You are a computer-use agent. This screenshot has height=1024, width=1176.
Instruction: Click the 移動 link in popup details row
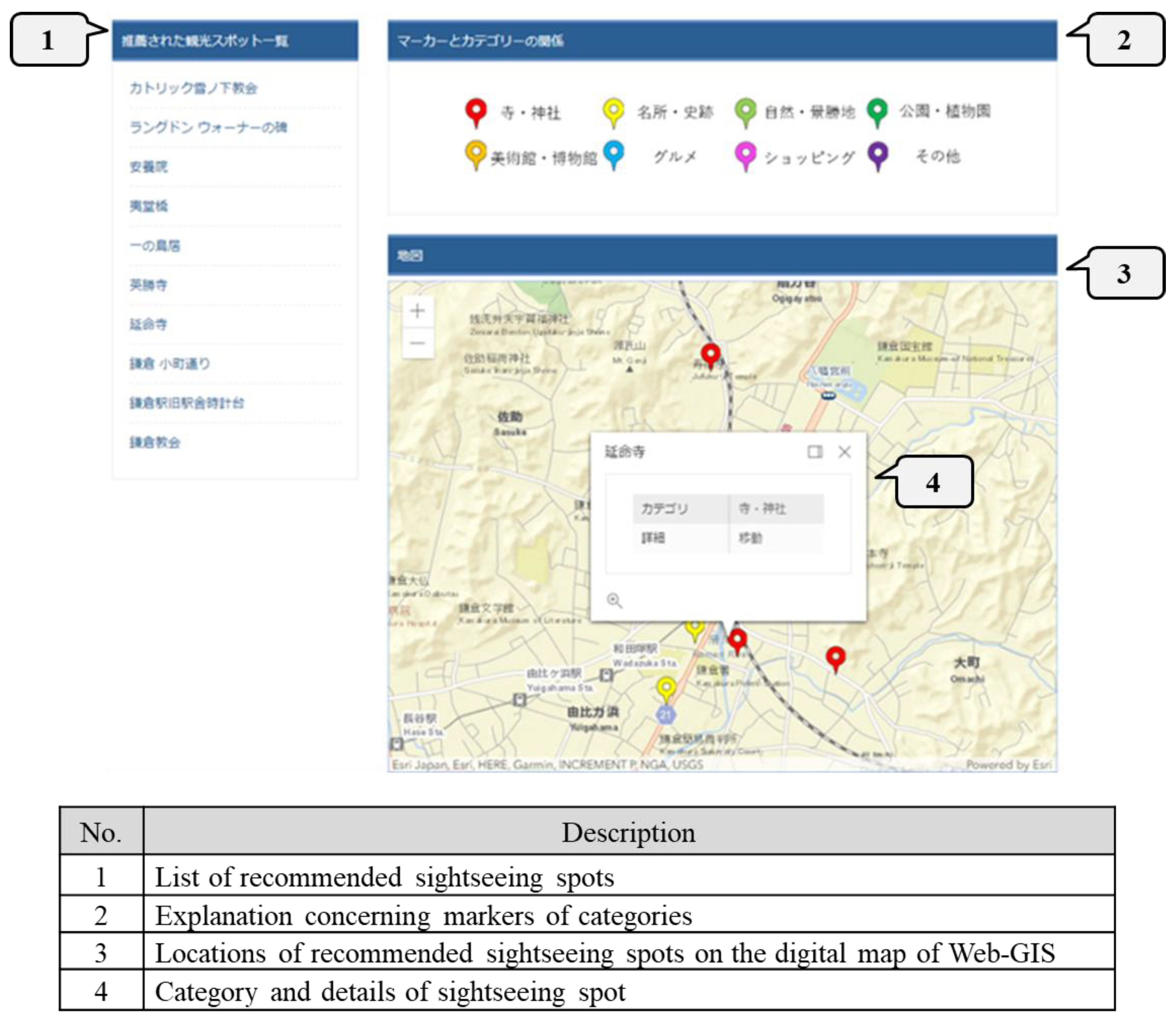point(750,538)
